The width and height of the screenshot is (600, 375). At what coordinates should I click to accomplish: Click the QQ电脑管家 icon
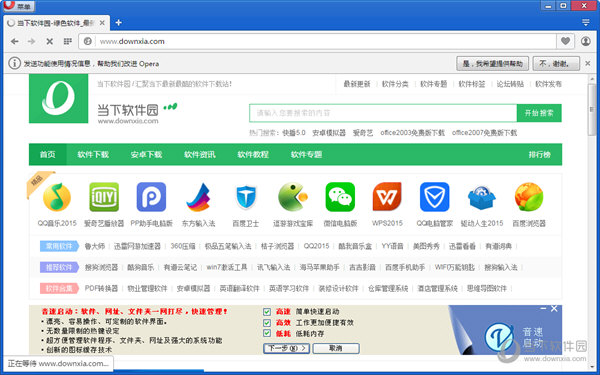435,197
